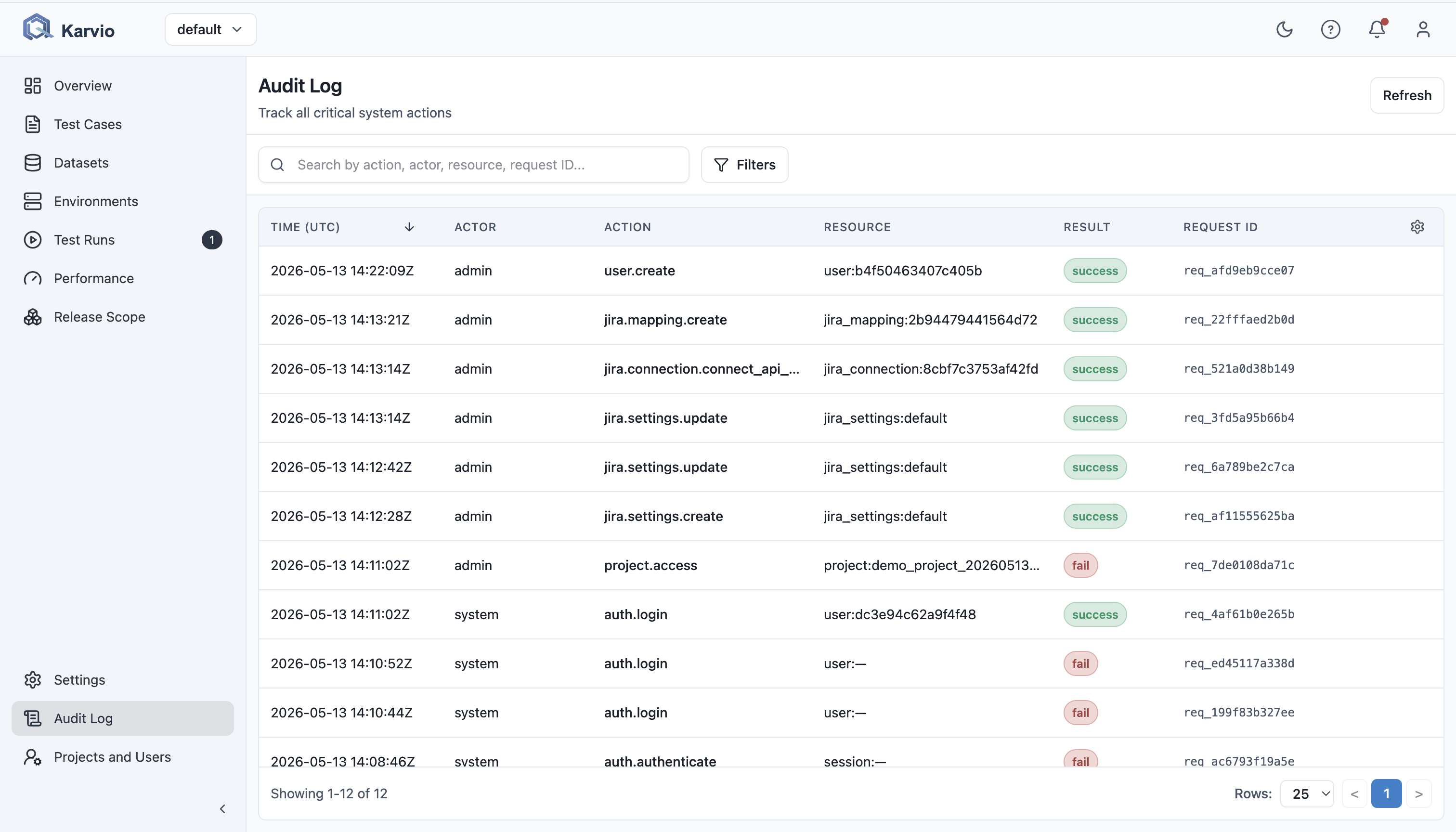Go to previous page arrow
1456x832 pixels.
pos(1354,793)
